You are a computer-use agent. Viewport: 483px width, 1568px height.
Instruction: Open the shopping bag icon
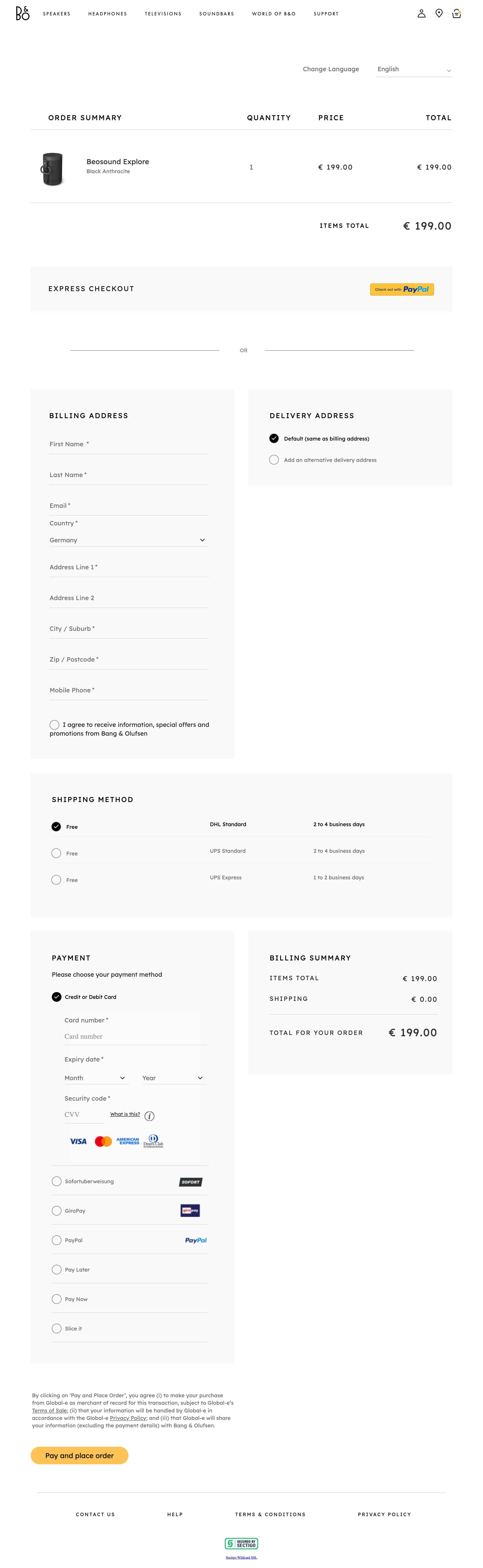click(456, 13)
